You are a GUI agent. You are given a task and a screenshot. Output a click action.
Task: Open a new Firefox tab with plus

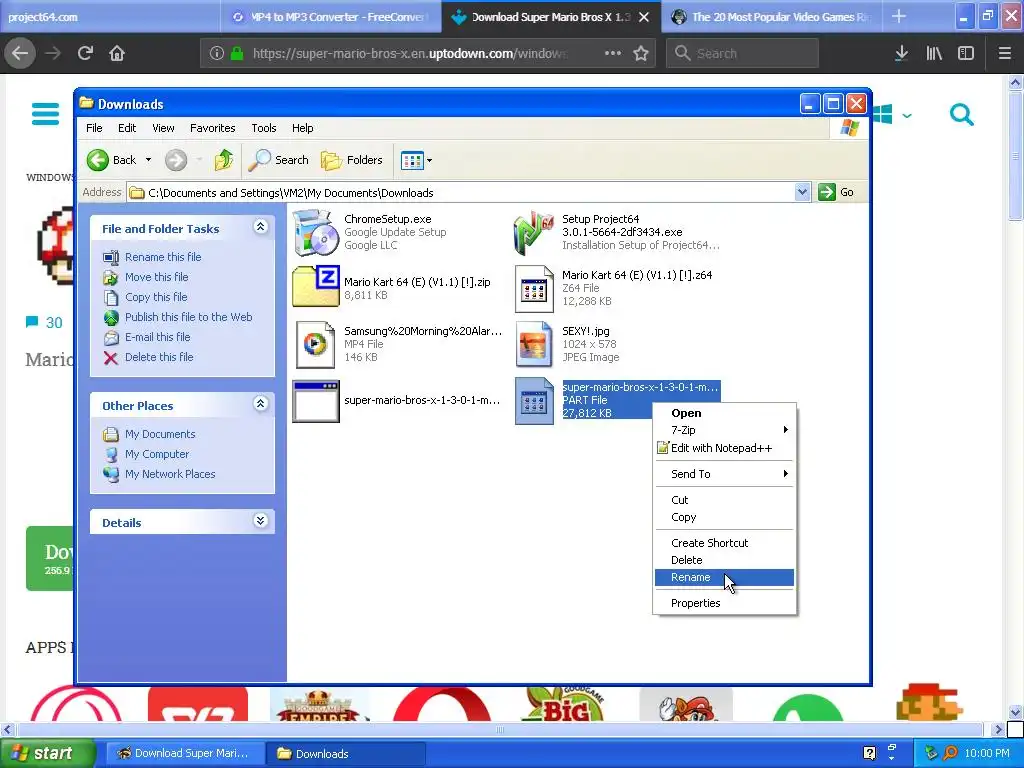(x=899, y=16)
